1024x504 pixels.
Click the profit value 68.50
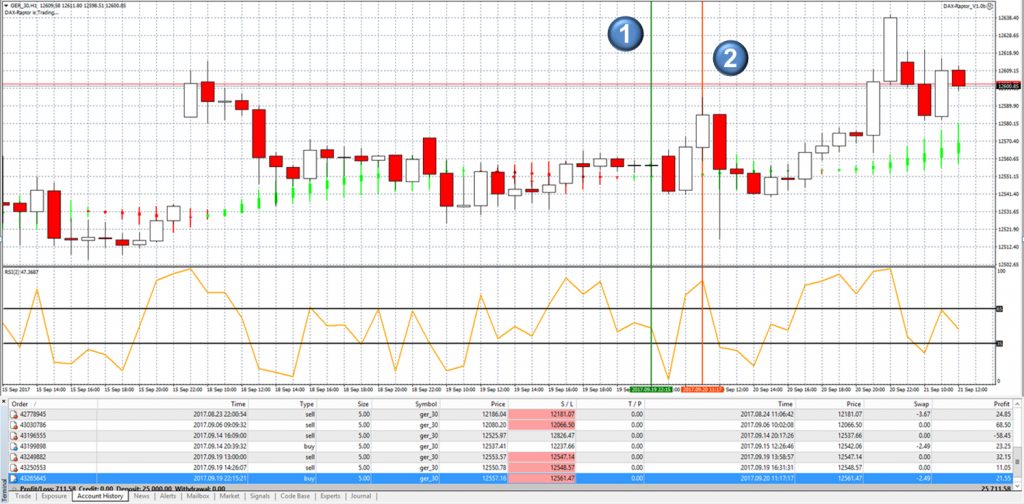tap(1002, 425)
